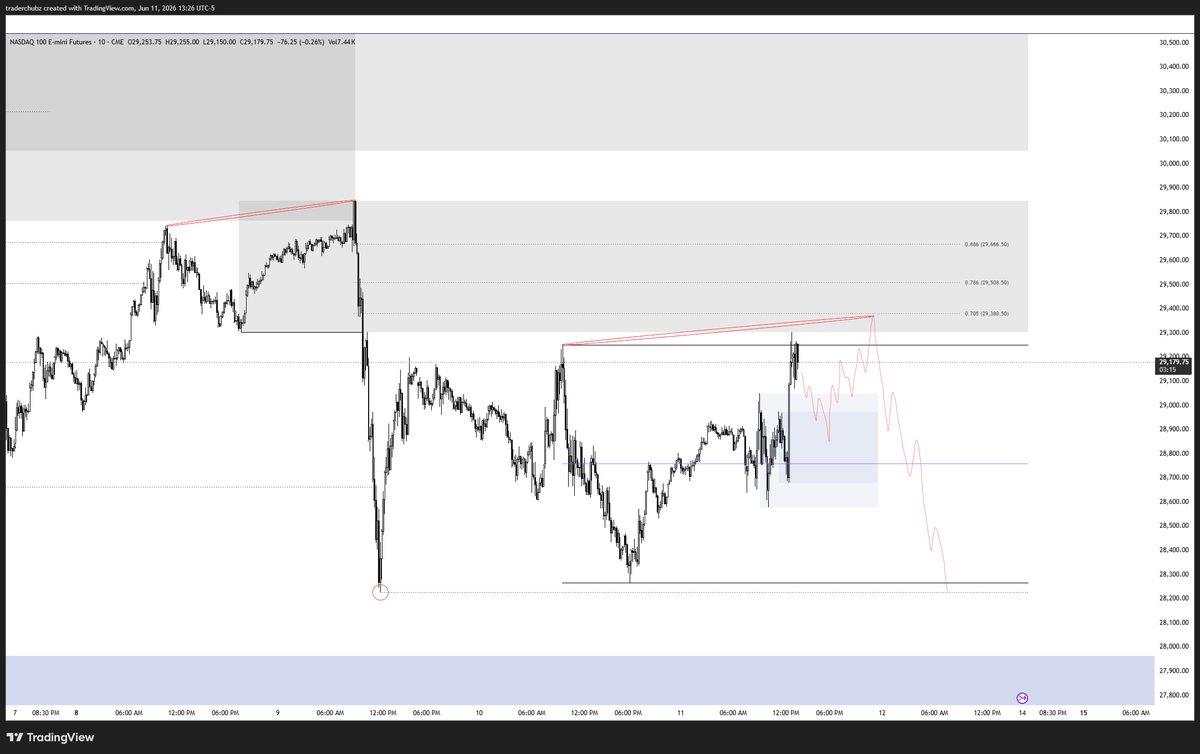Click the 28,700.00 price axis label
The height and width of the screenshot is (754, 1200).
1173,477
